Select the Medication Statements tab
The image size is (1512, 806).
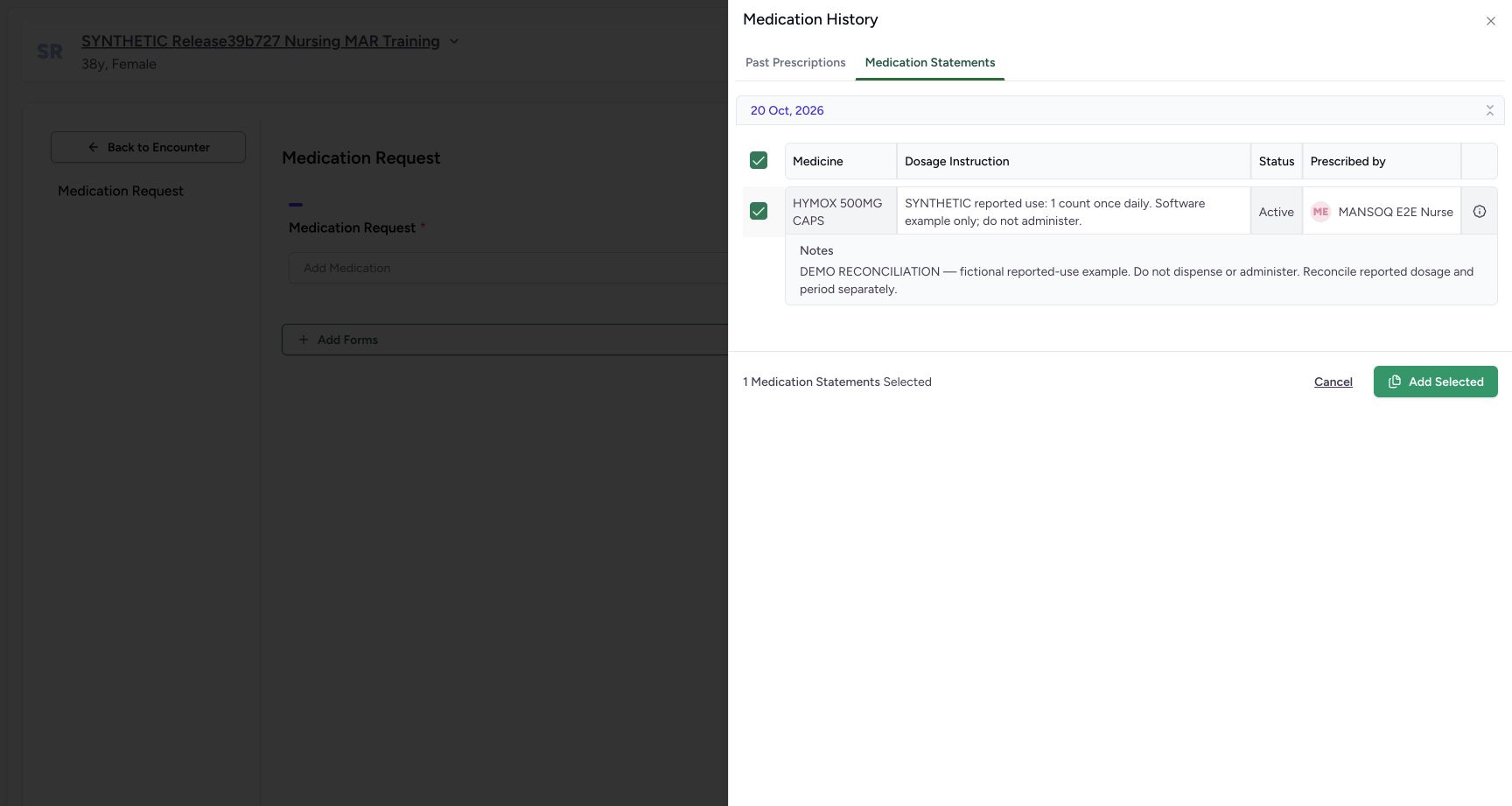pos(930,62)
